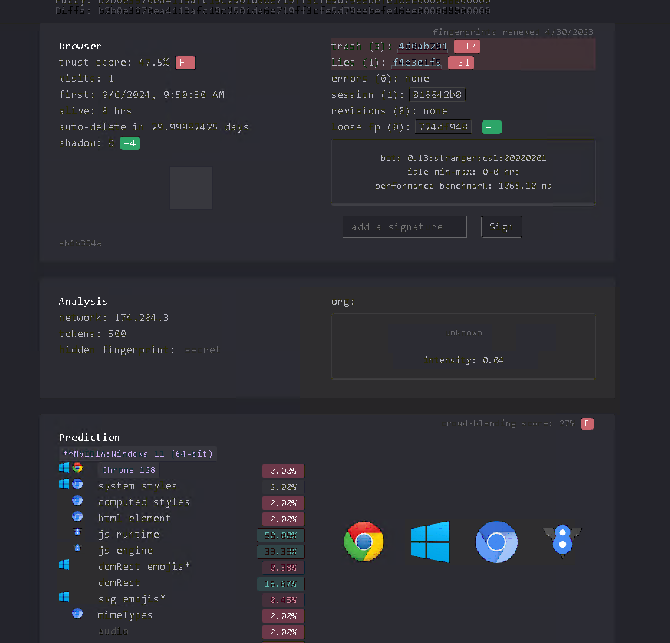Click the green badge beside loose fp hash
This screenshot has width=670, height=643.
[491, 127]
